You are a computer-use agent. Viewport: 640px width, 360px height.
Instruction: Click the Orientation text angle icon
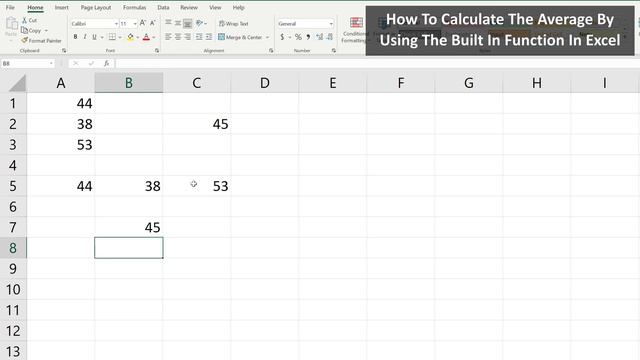click(199, 23)
